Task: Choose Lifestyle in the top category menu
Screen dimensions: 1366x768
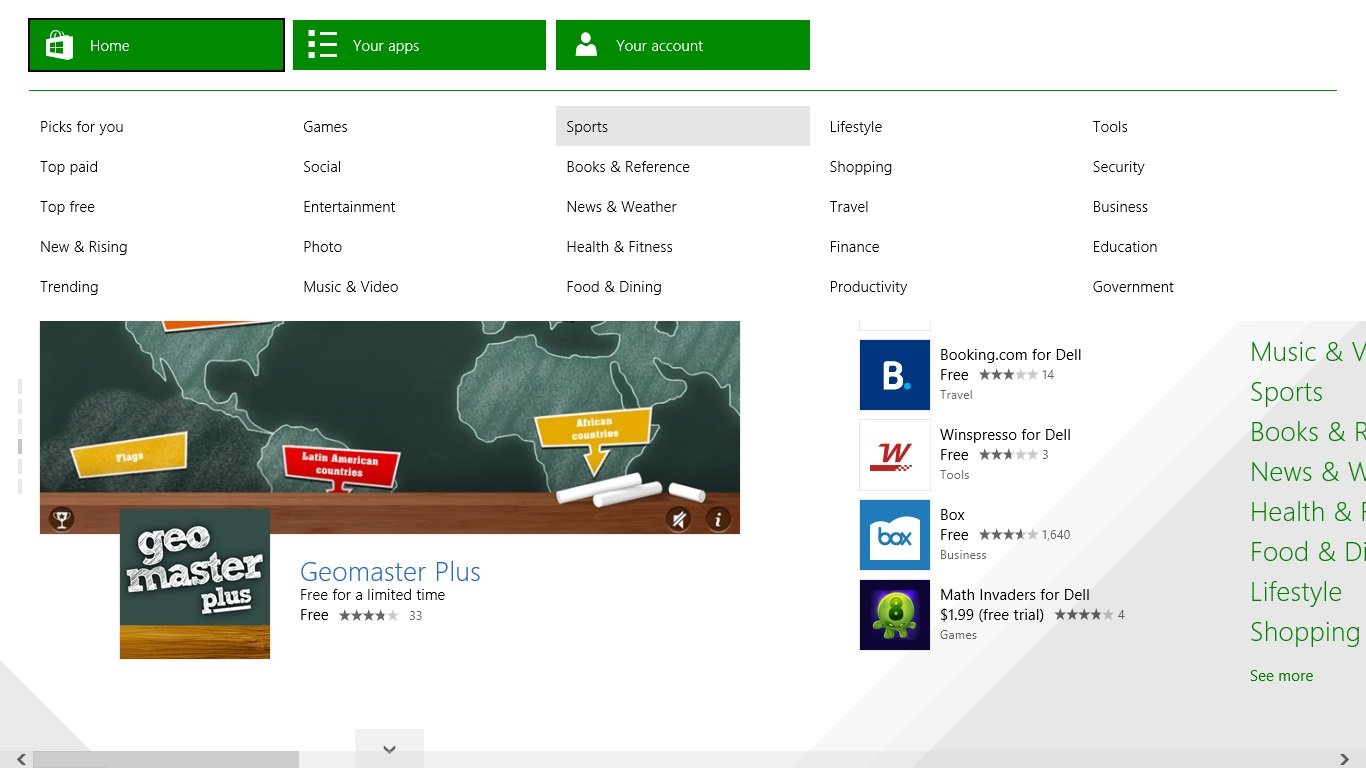Action: click(856, 127)
